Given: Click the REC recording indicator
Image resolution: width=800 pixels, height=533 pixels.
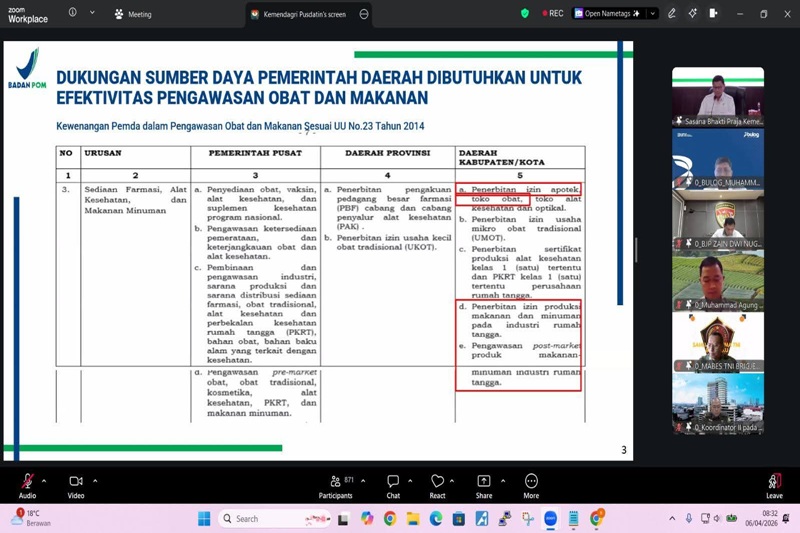Looking at the screenshot, I should click(552, 14).
